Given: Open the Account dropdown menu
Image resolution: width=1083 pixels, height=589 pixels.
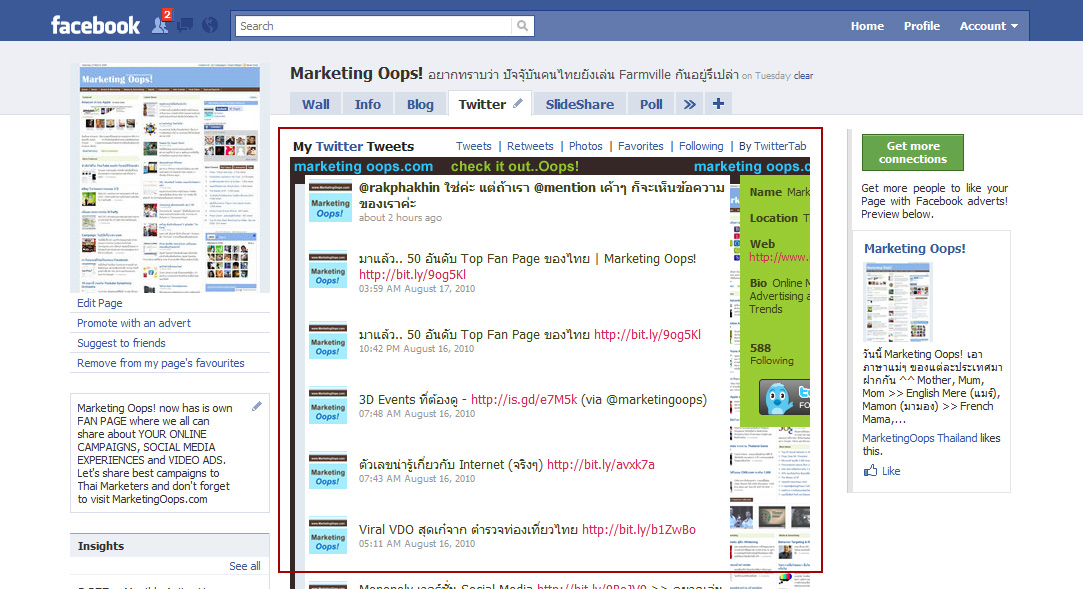Looking at the screenshot, I should 988,26.
